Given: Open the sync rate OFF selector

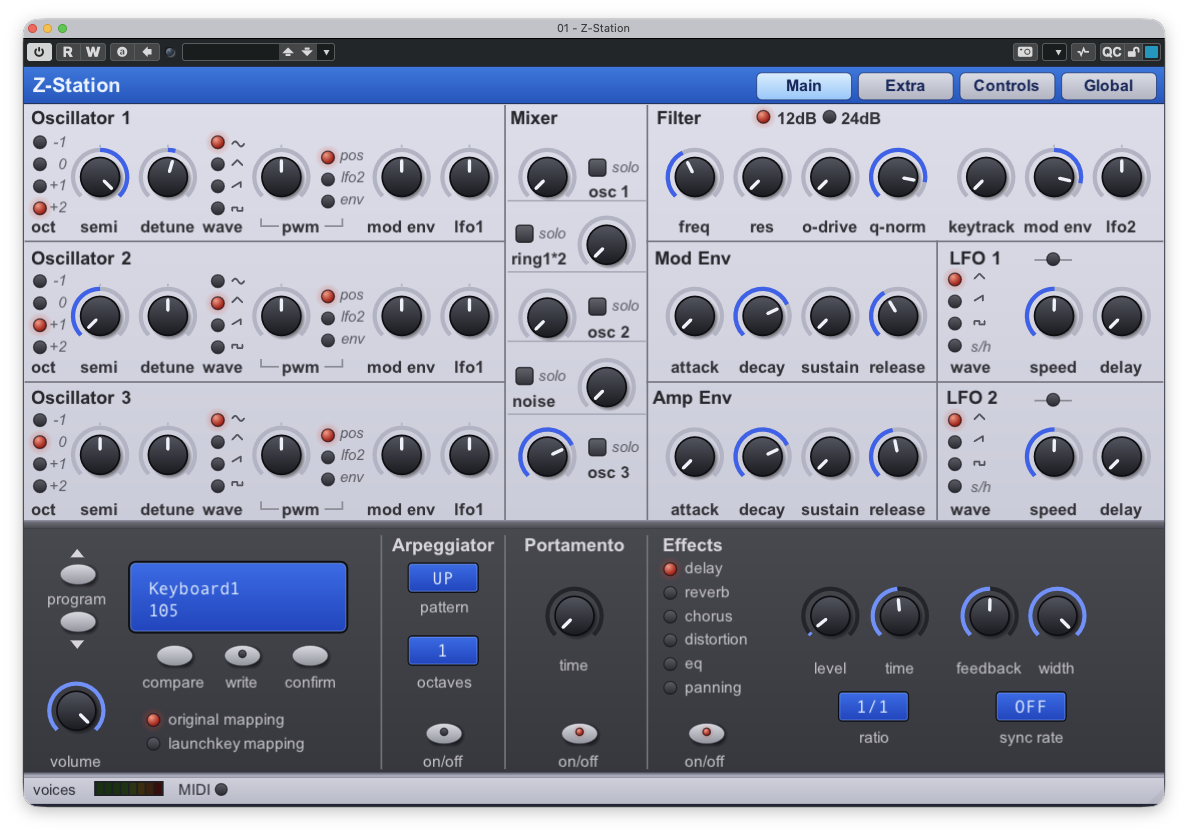Looking at the screenshot, I should [x=1030, y=707].
